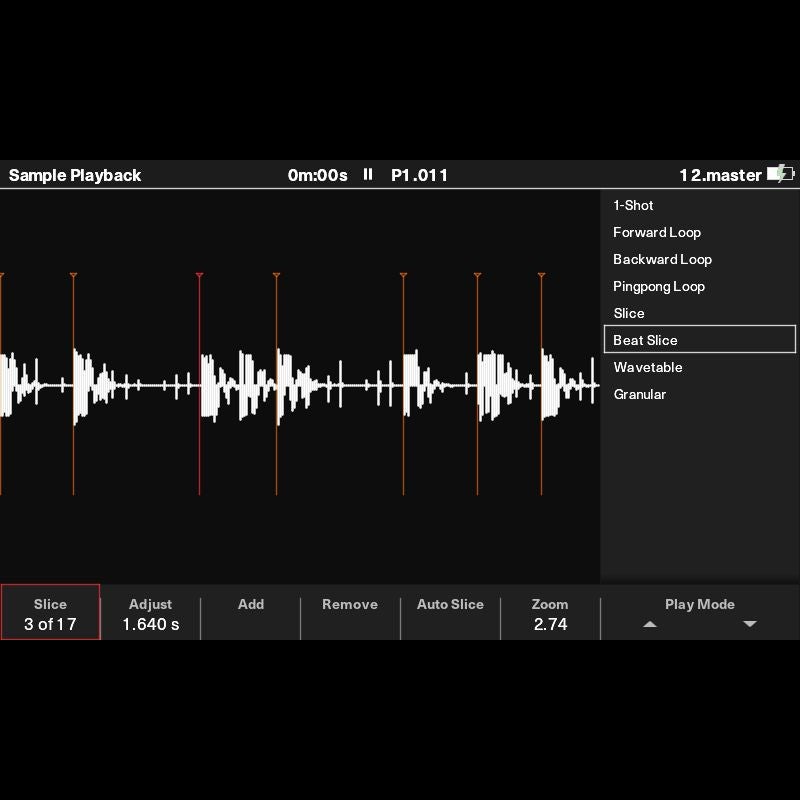Screen dimensions: 800x800
Task: Click the Play Mode up arrow
Action: [x=649, y=624]
